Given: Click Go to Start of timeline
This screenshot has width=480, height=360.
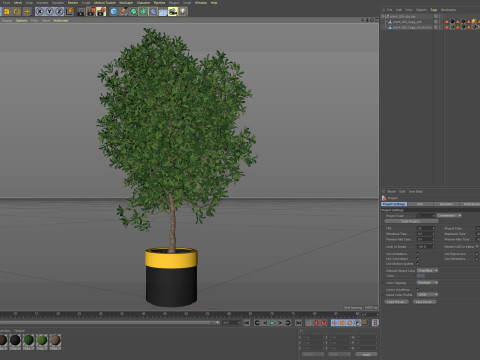Looking at the screenshot, I should pyautogui.click(x=247, y=323).
